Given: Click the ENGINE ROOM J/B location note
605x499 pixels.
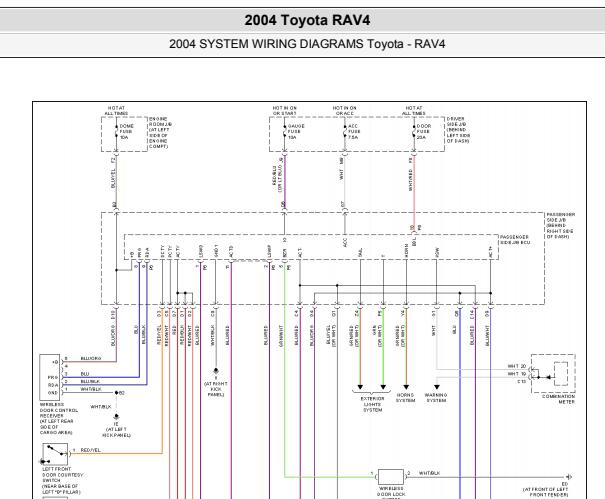Looking at the screenshot, I should pos(160,133).
